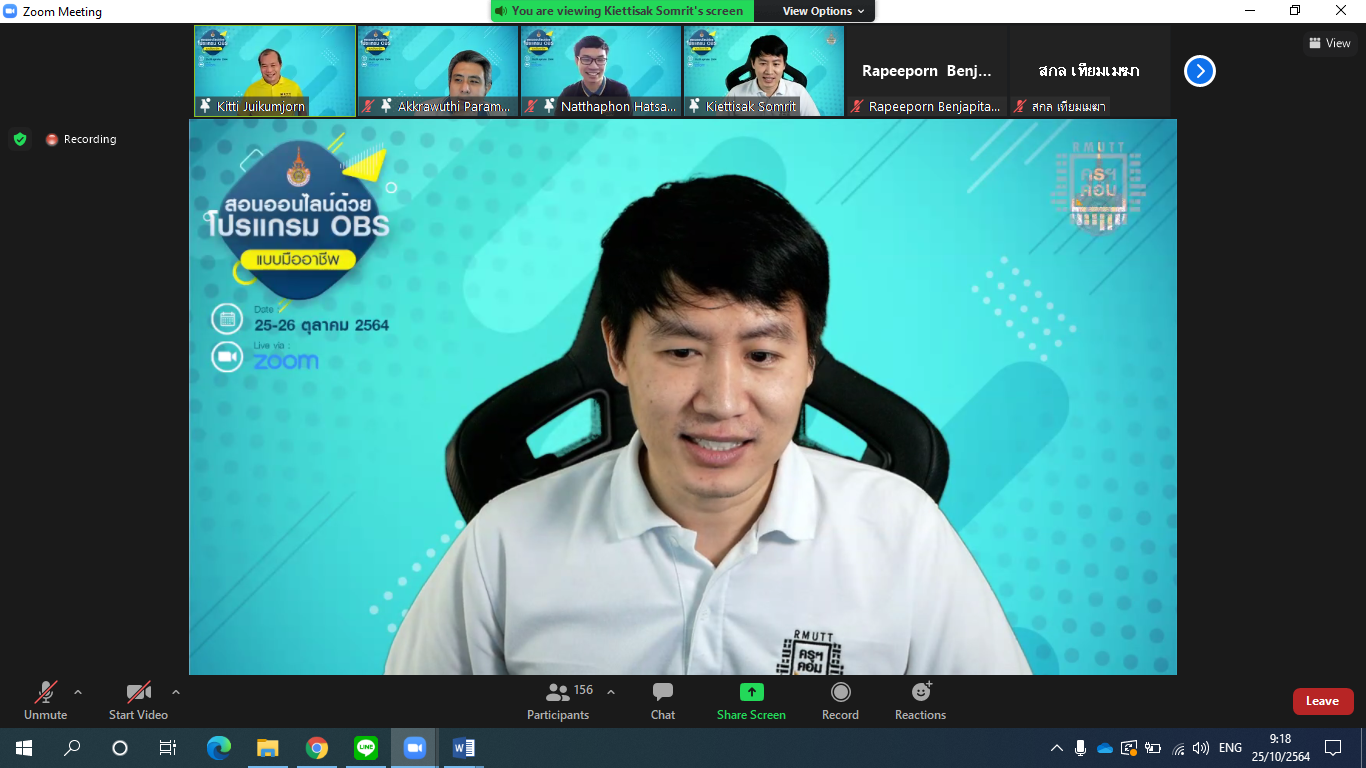Open Task View on the taskbar
The image size is (1366, 768).
pos(168,748)
